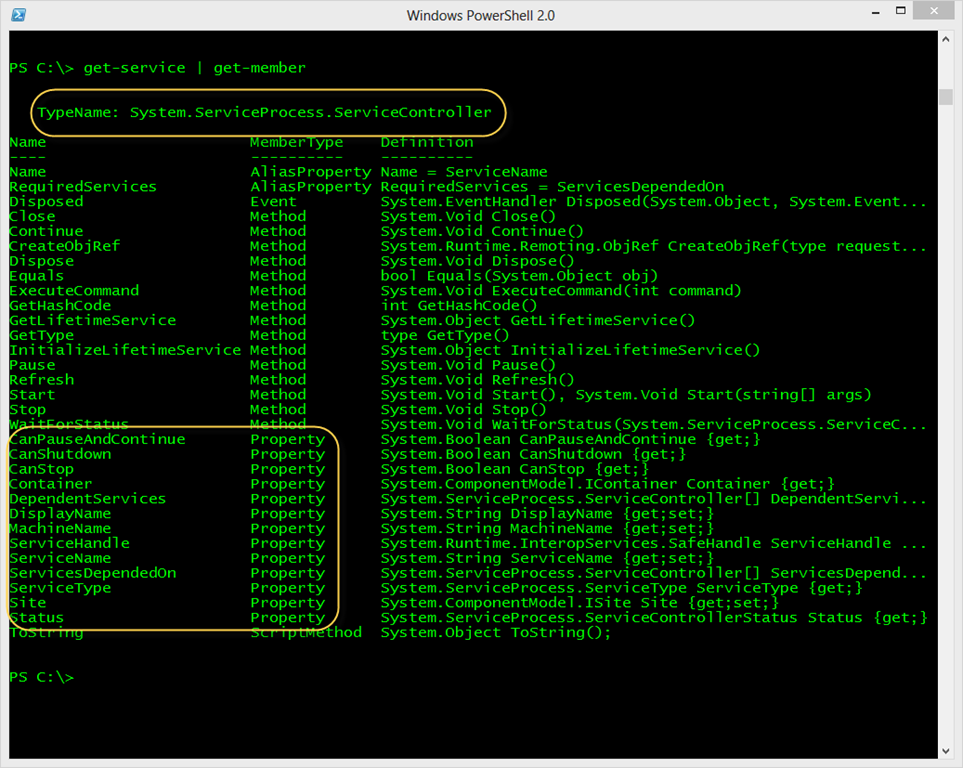Click the 'GetType' method name
The image size is (963, 768).
tap(41, 335)
